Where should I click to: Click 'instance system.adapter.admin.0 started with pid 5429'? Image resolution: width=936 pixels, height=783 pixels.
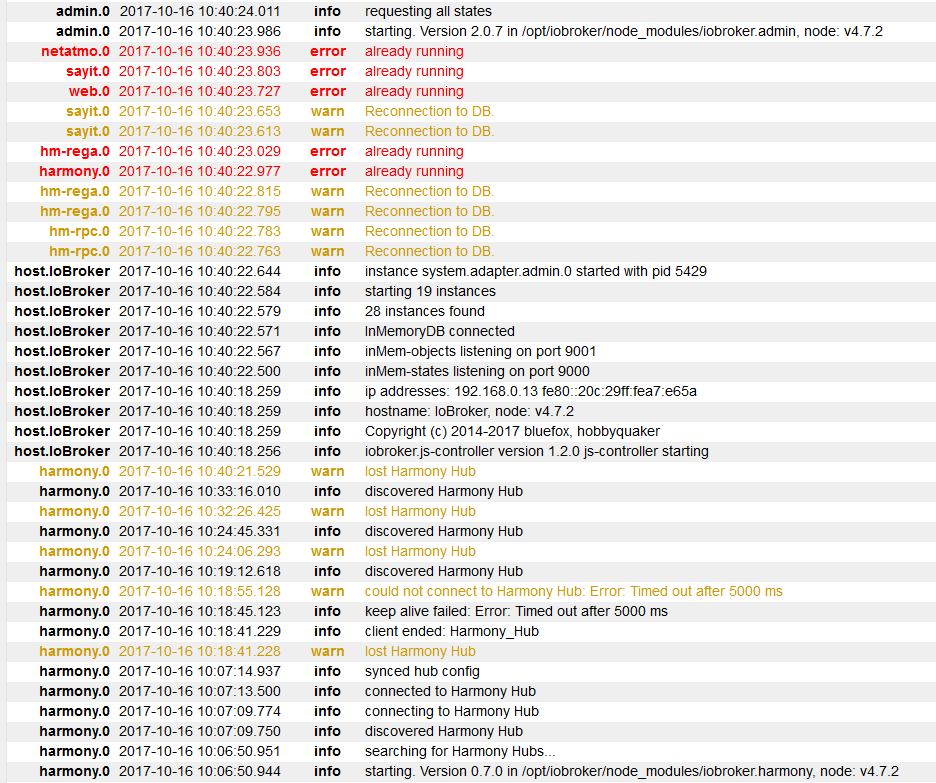coord(535,271)
